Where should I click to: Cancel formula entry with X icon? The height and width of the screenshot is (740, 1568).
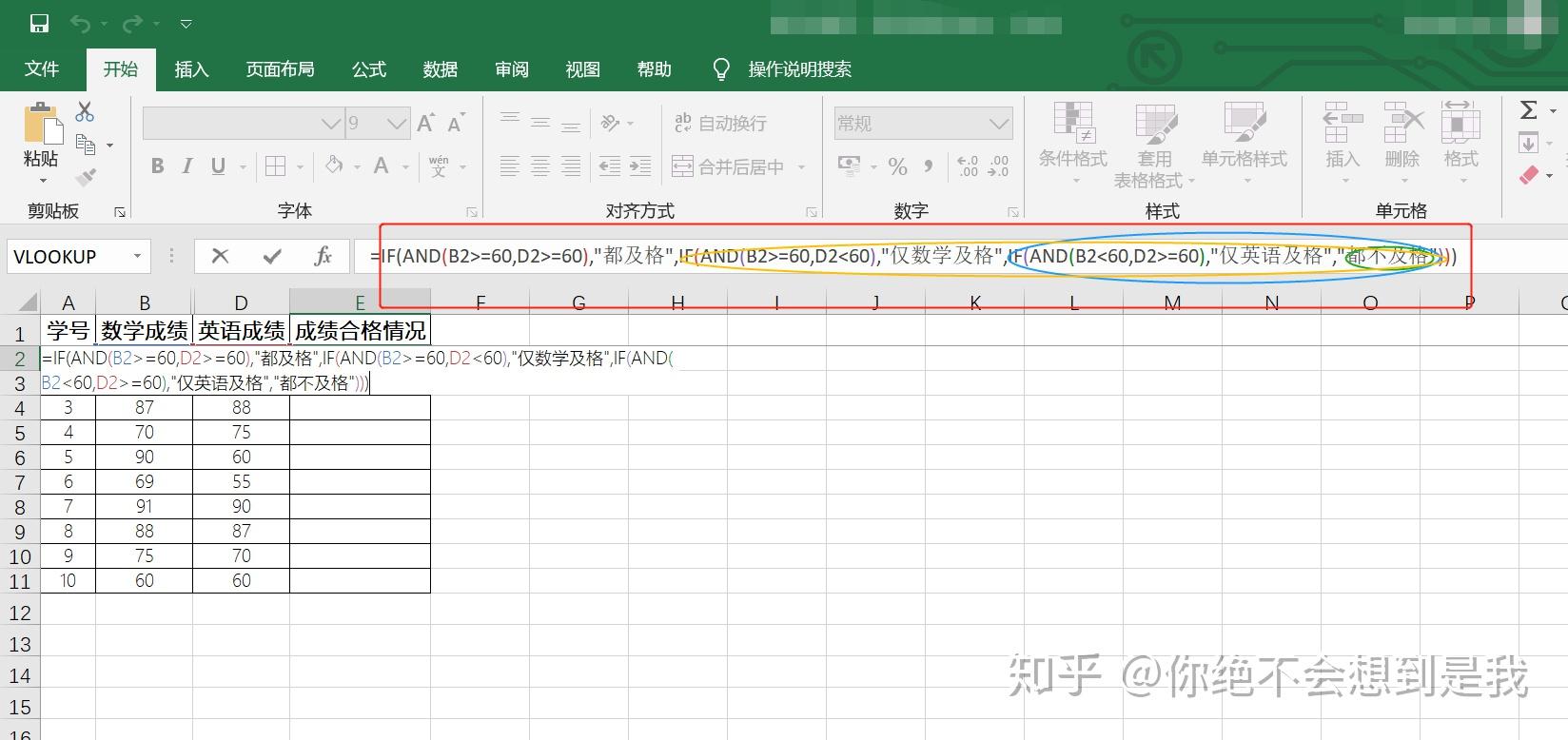click(220, 256)
